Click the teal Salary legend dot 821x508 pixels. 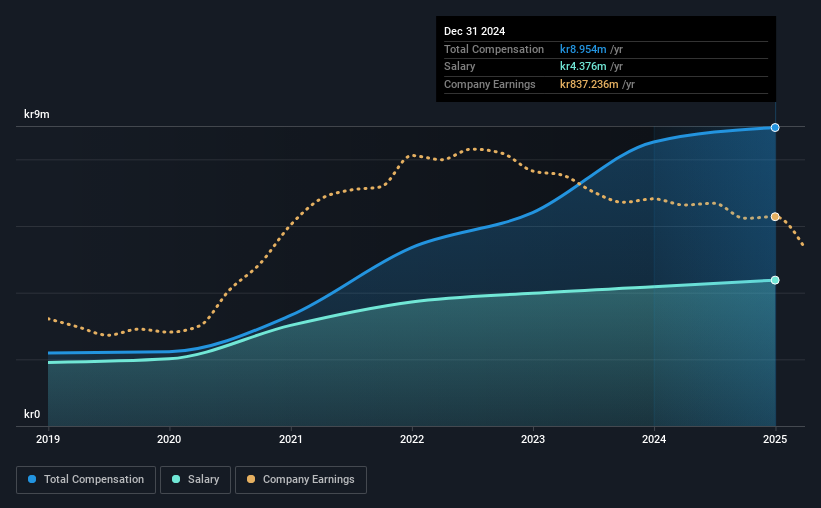pyautogui.click(x=176, y=479)
